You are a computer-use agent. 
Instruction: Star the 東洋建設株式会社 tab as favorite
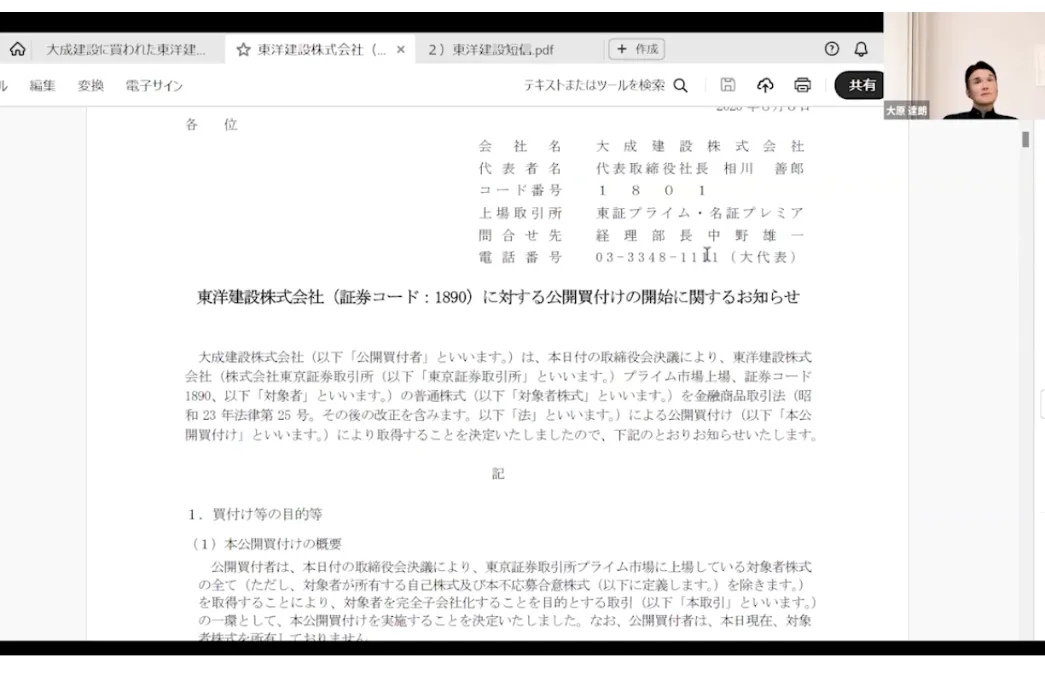tap(243, 49)
